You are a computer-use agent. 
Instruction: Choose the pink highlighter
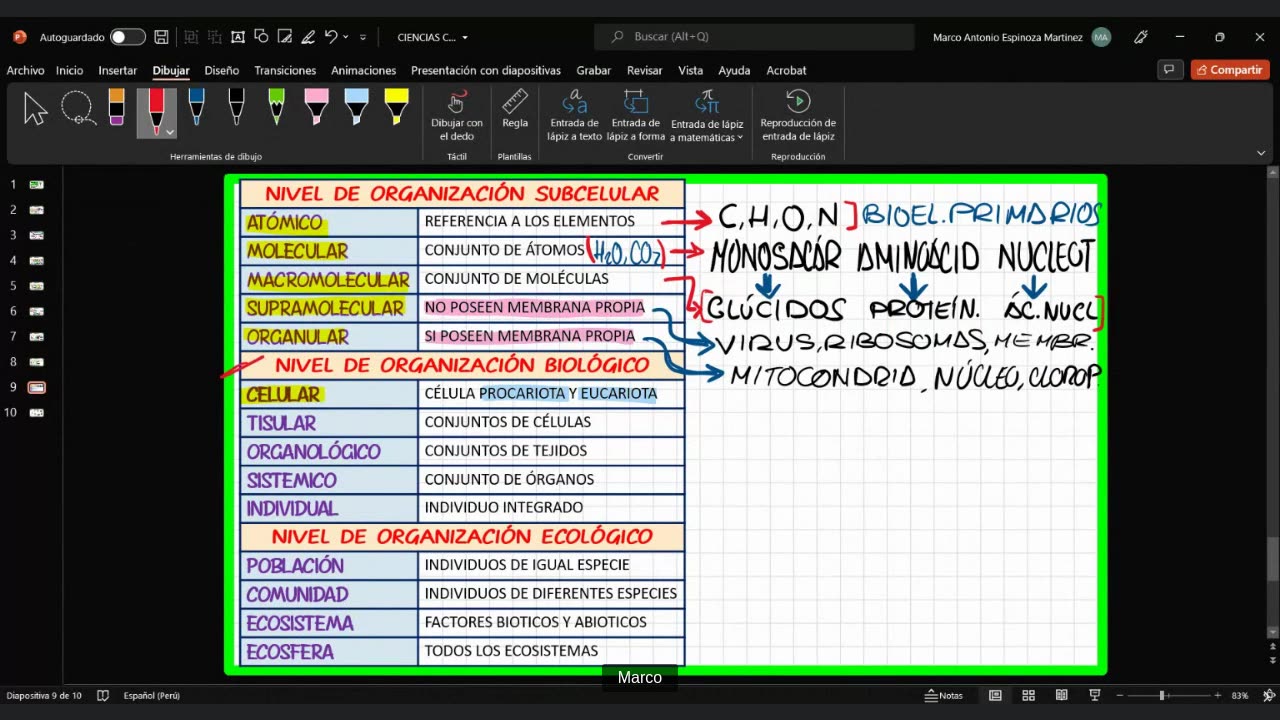click(316, 108)
